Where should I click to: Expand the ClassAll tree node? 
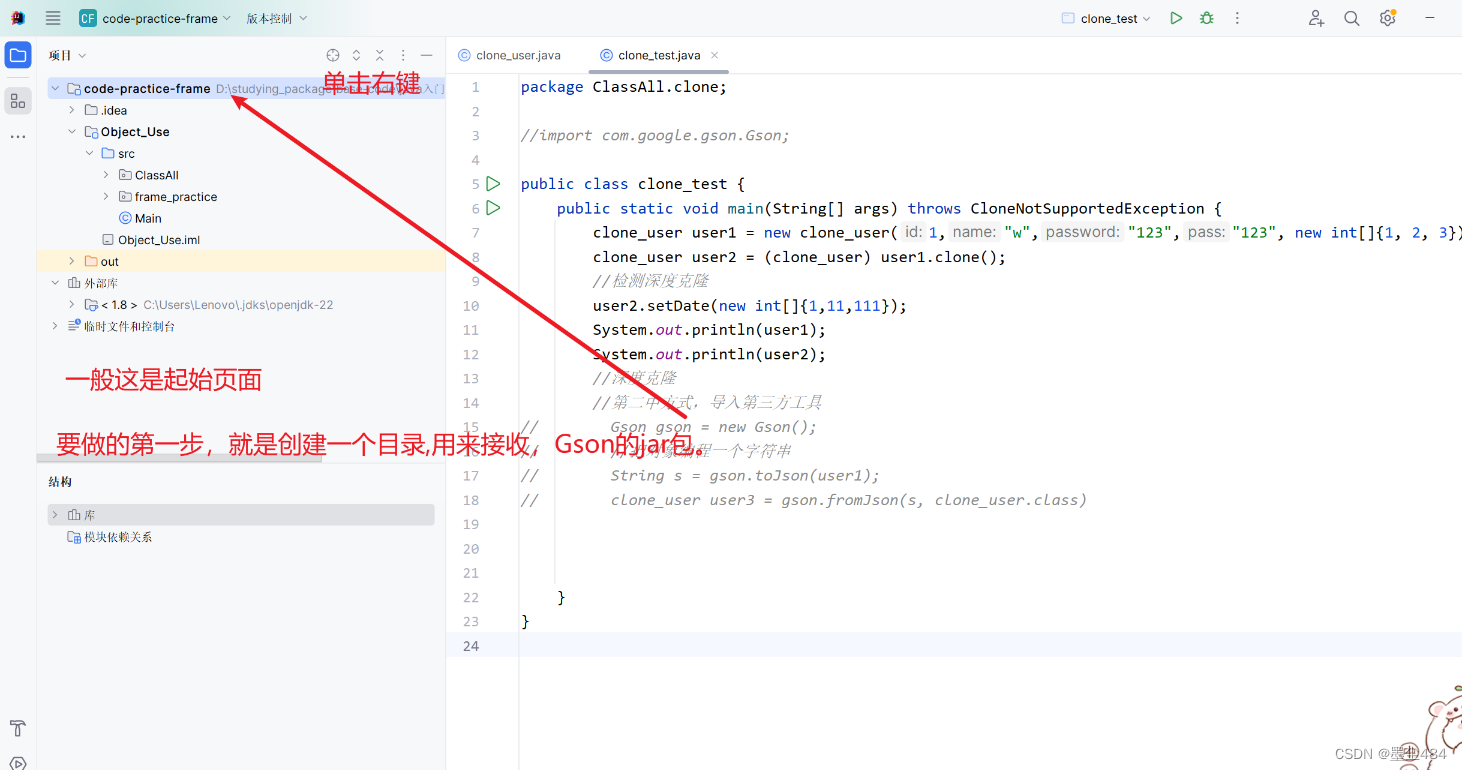[105, 174]
